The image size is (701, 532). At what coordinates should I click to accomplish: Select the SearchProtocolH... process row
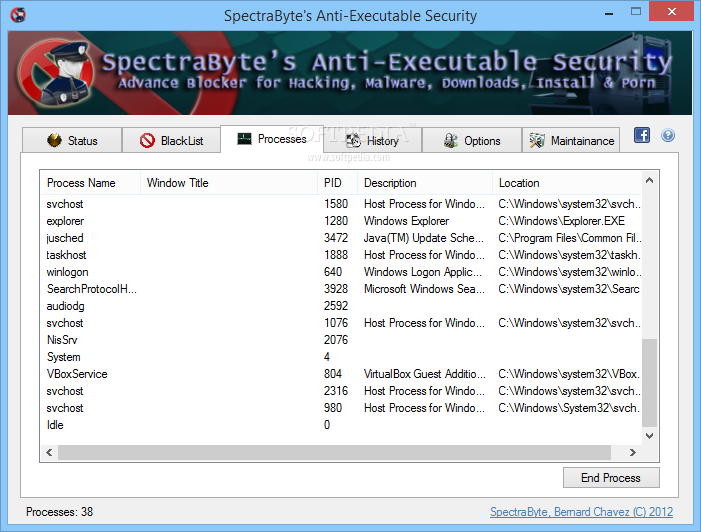pyautogui.click(x=341, y=289)
